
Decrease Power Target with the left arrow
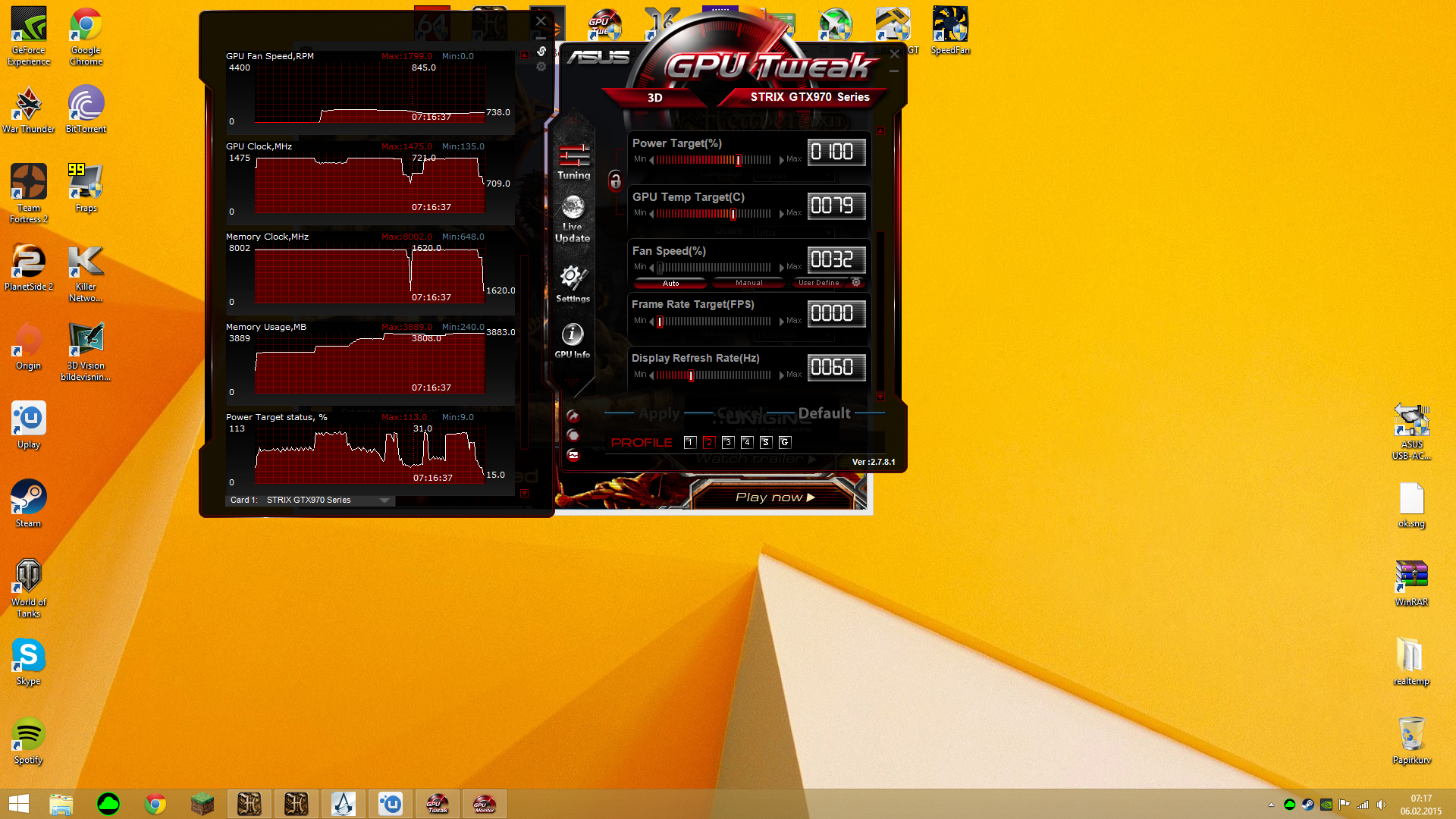[651, 160]
